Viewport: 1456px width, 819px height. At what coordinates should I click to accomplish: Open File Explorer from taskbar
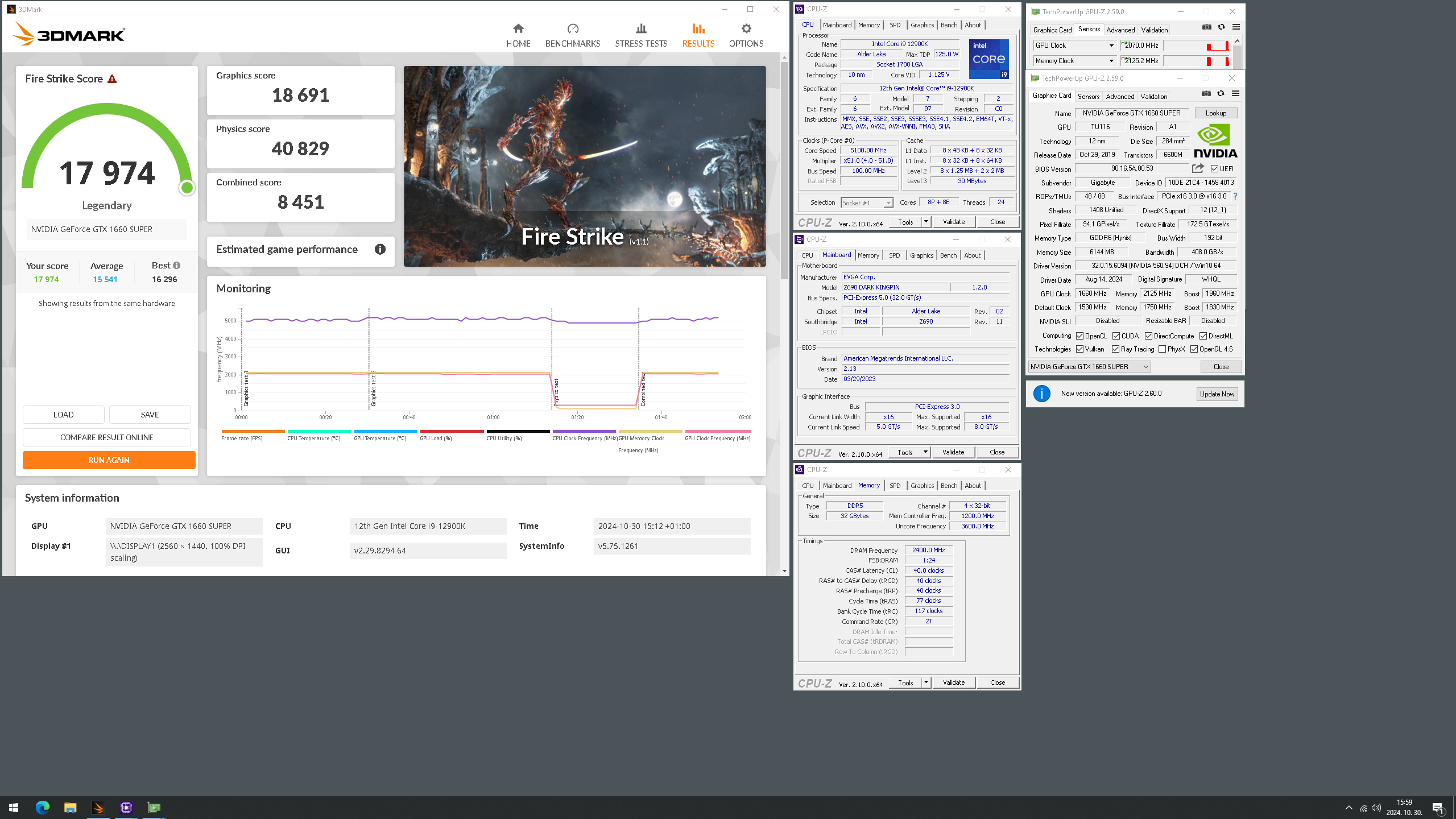click(70, 808)
